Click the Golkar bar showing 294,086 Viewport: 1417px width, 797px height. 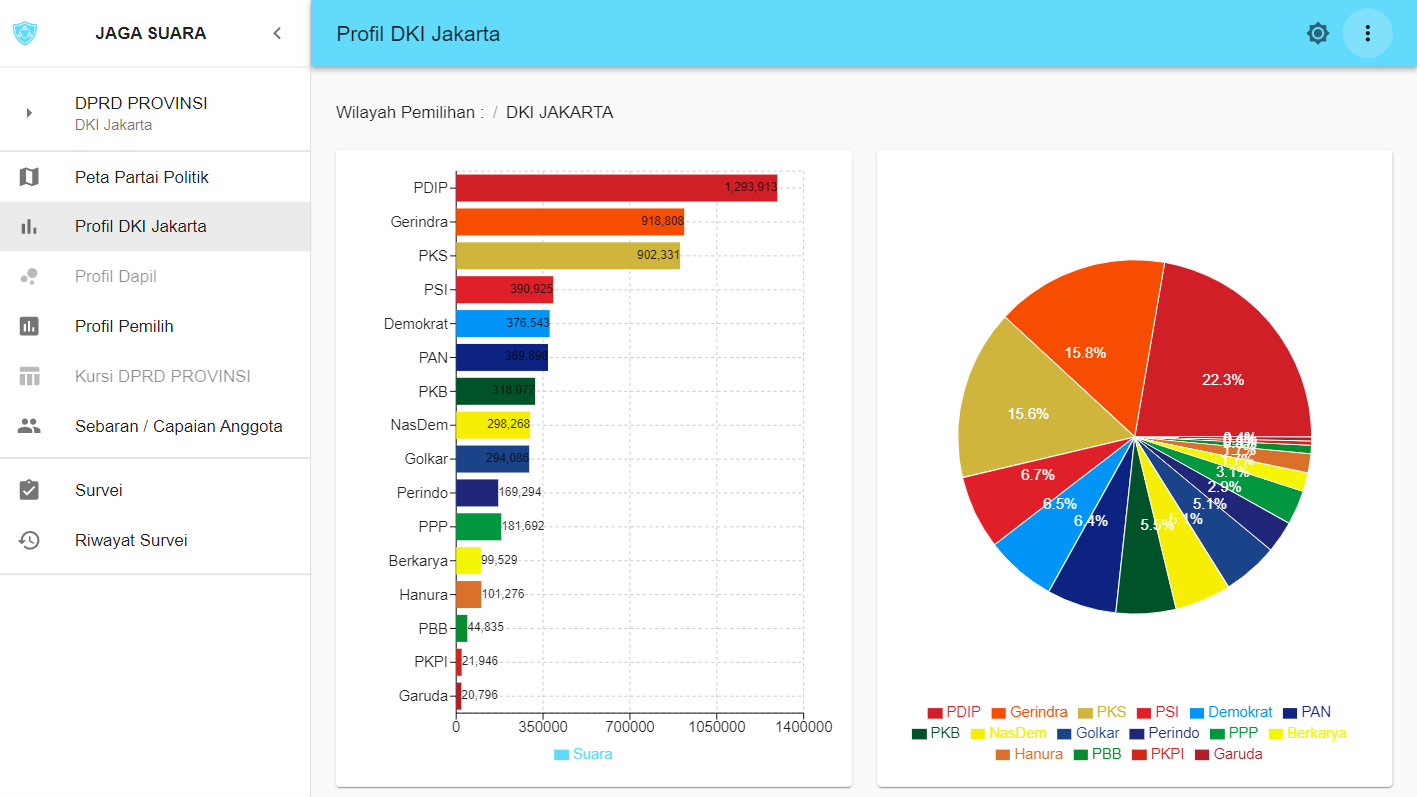click(x=492, y=459)
